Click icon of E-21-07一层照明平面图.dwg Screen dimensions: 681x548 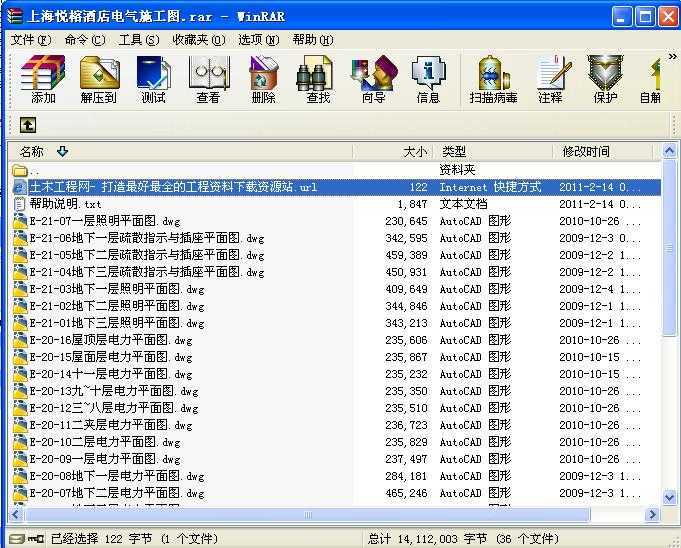click(20, 221)
